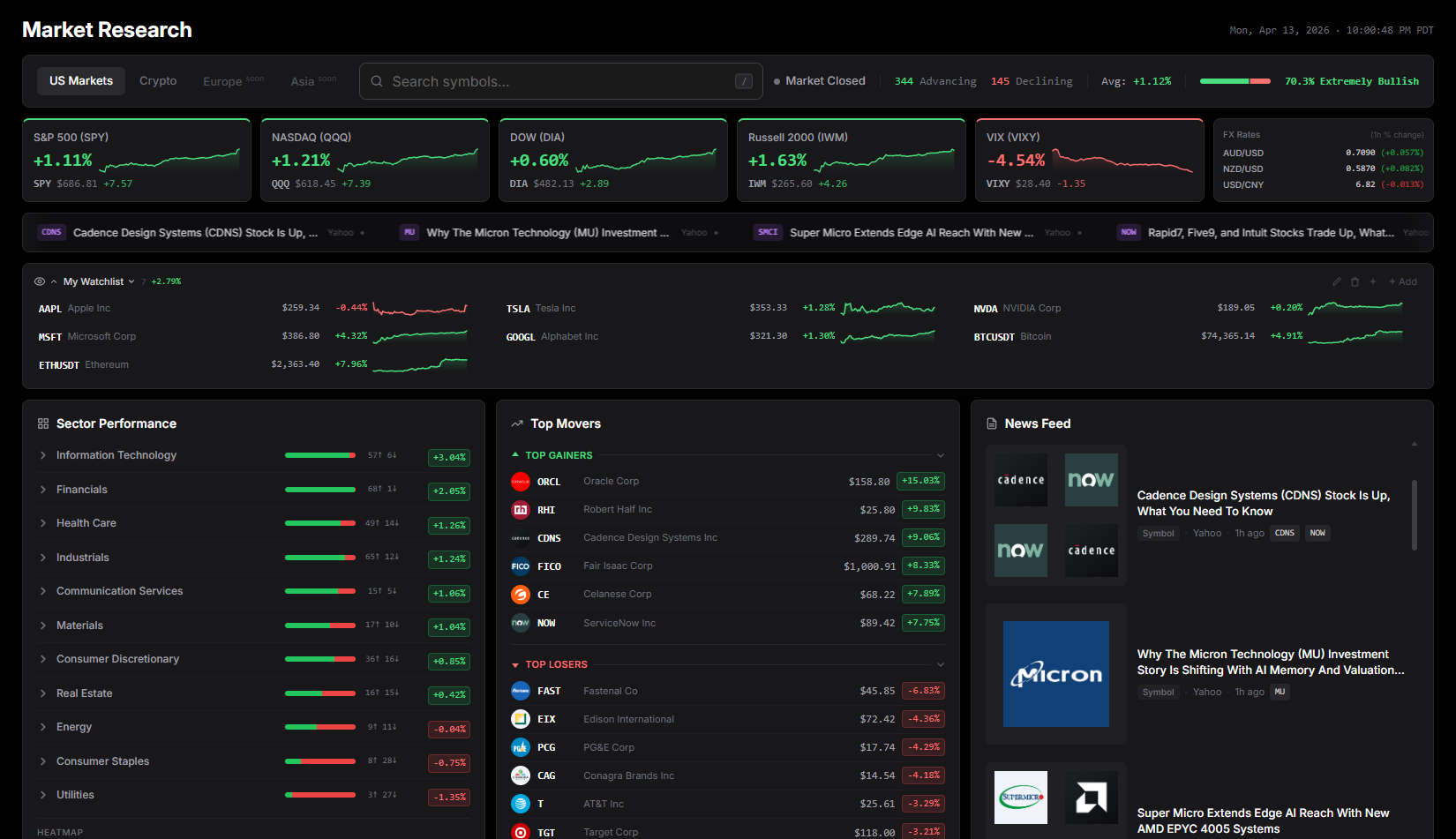Click the FICO logo icon
Screen dimensions: 1456x839
521,566
